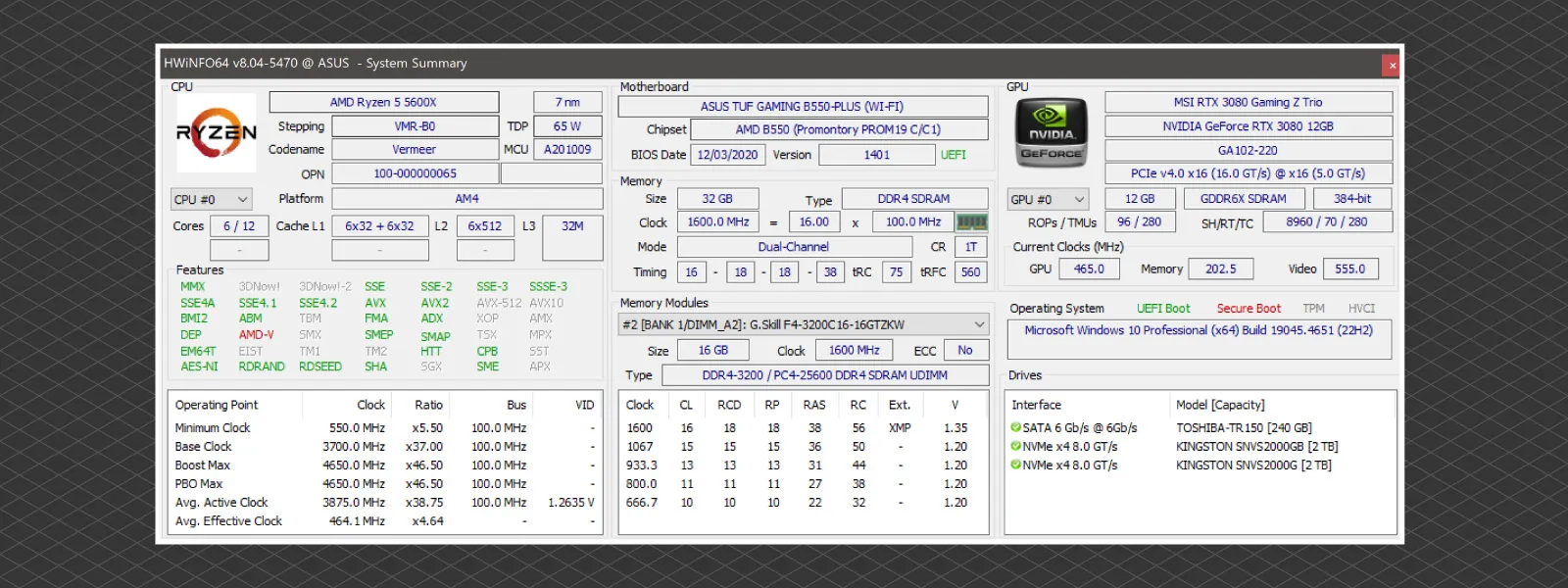The height and width of the screenshot is (588, 1568).
Task: Select the Vermeer codename field
Action: coord(415,149)
